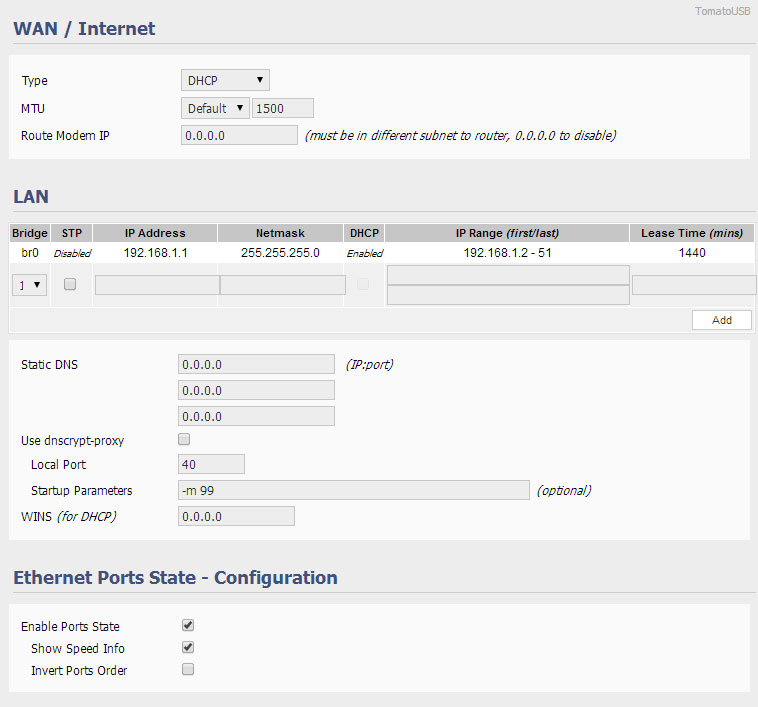Select the br0 bridge row in LAN table
Image resolution: width=758 pixels, height=707 pixels.
click(x=382, y=253)
